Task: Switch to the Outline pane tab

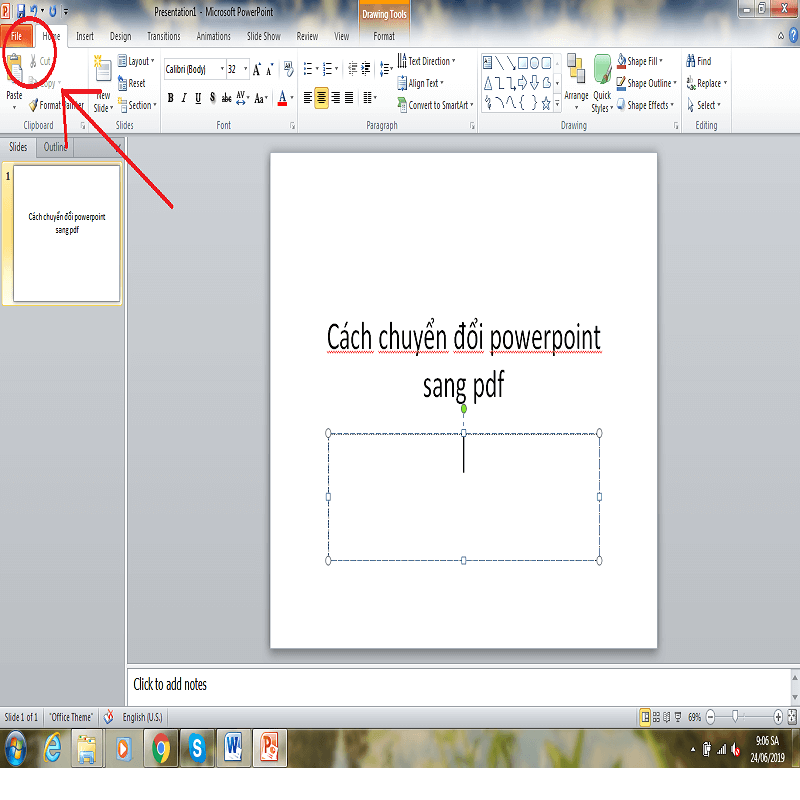Action: click(x=56, y=147)
